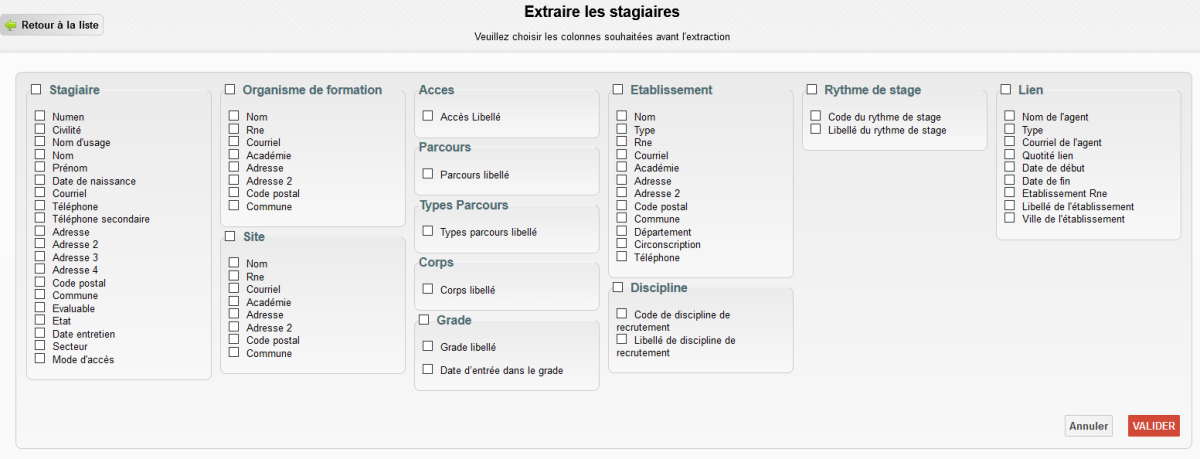1200x459 pixels.
Task: Check Ville de l'établissement under Lien
Action: pos(1010,217)
